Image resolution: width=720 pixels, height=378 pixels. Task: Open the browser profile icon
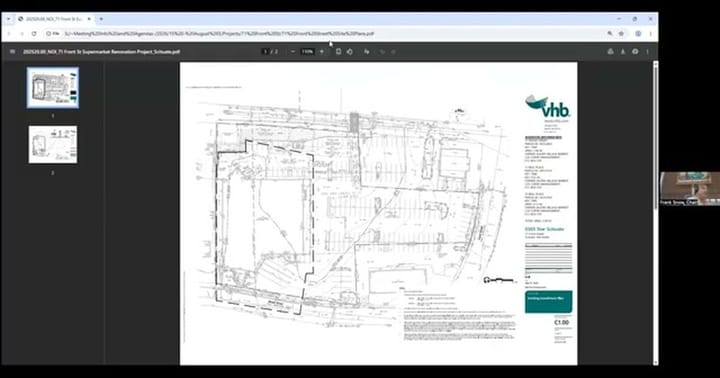[638, 34]
